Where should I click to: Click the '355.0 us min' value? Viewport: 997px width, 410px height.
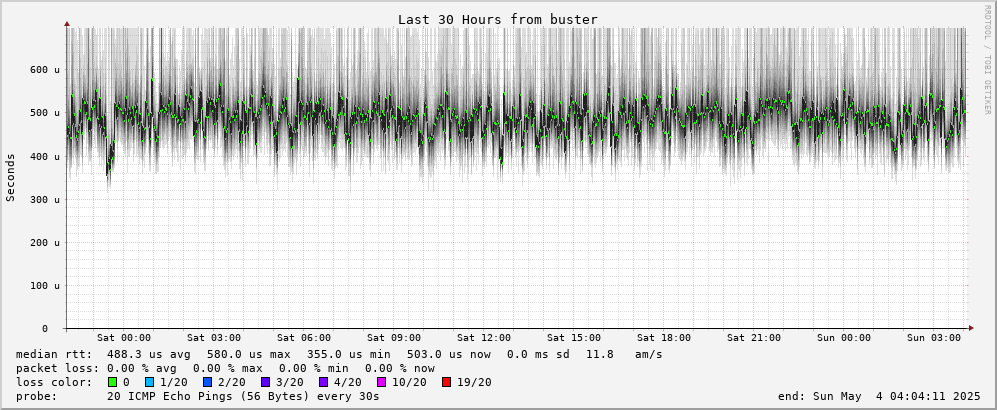349,355
